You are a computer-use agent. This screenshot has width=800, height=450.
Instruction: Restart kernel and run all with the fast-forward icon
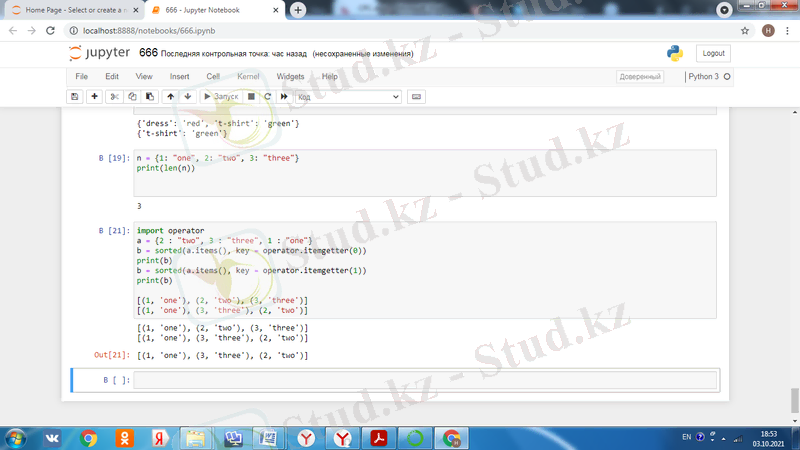284,96
